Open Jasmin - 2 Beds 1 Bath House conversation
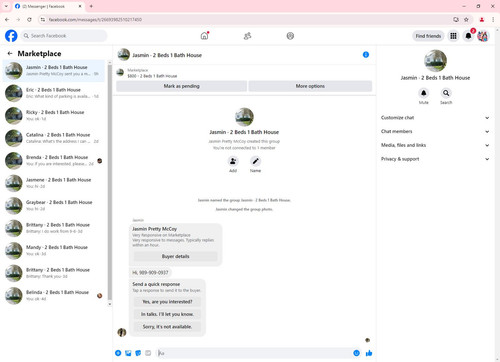Image resolution: width=500 pixels, height=362 pixels. click(x=54, y=70)
